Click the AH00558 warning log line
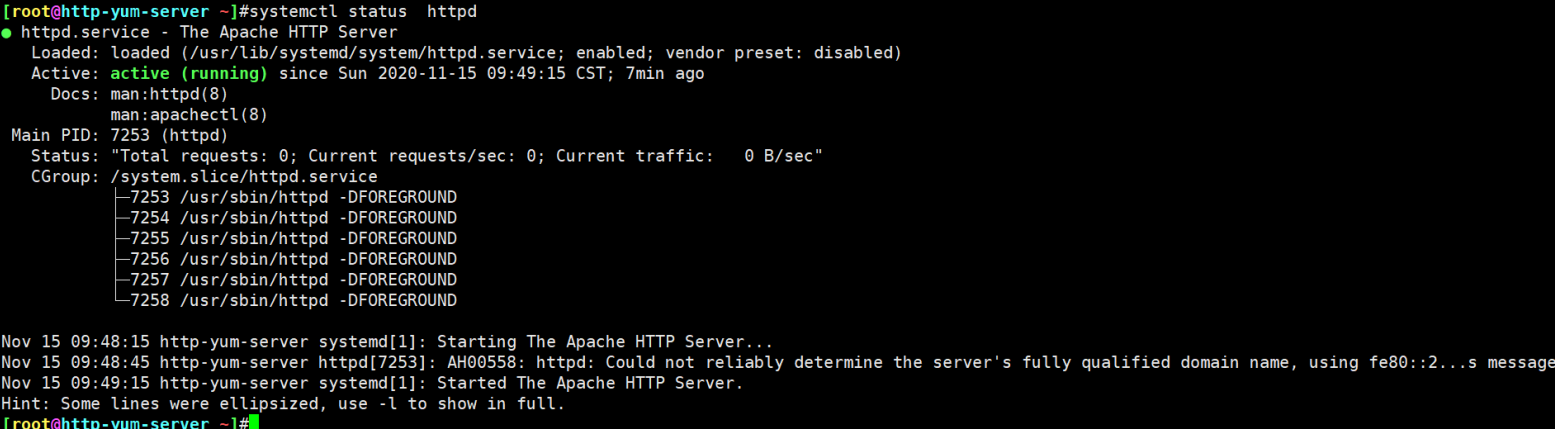This screenshot has width=1555, height=429. [778, 362]
